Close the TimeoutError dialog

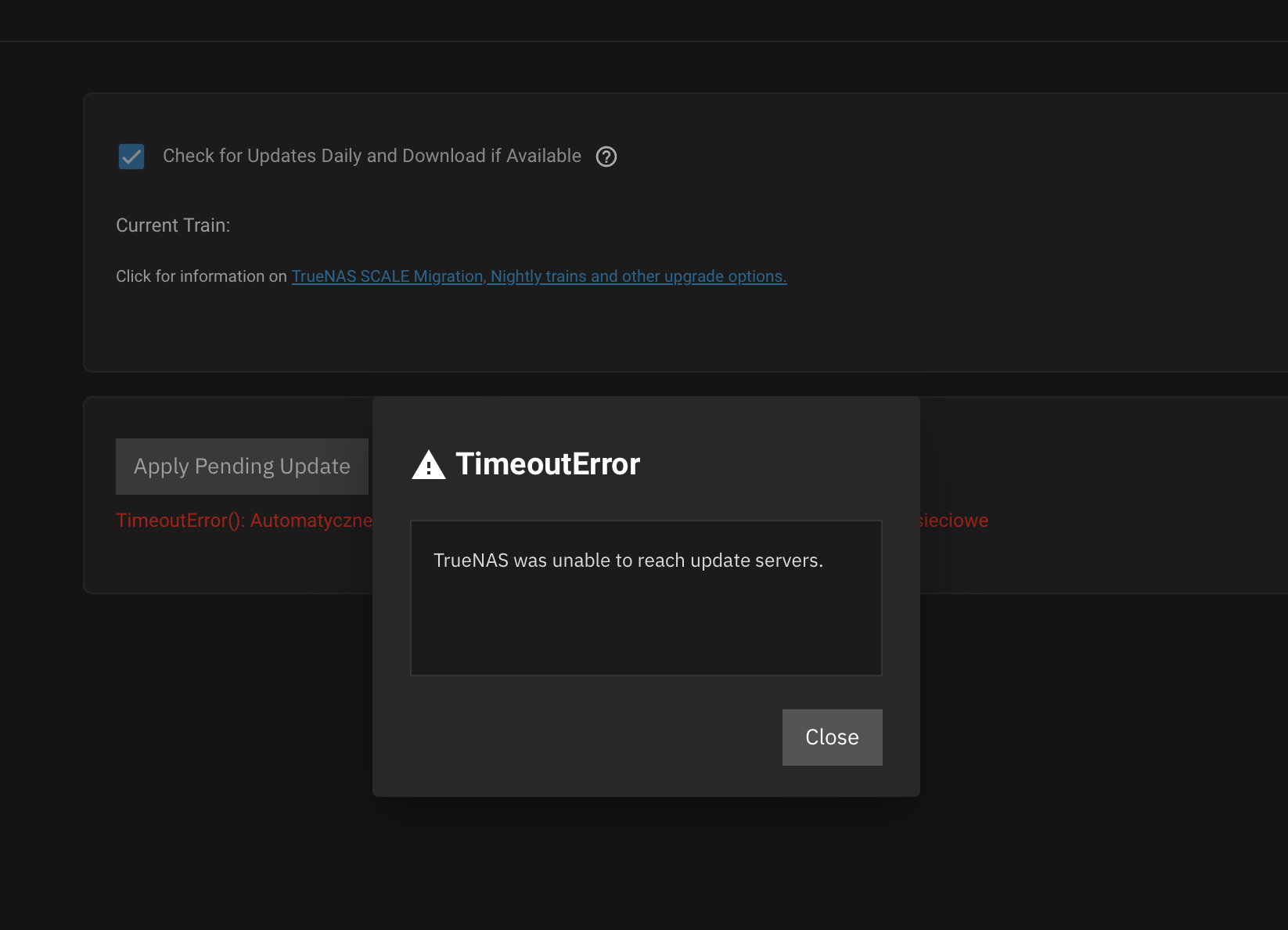click(832, 737)
